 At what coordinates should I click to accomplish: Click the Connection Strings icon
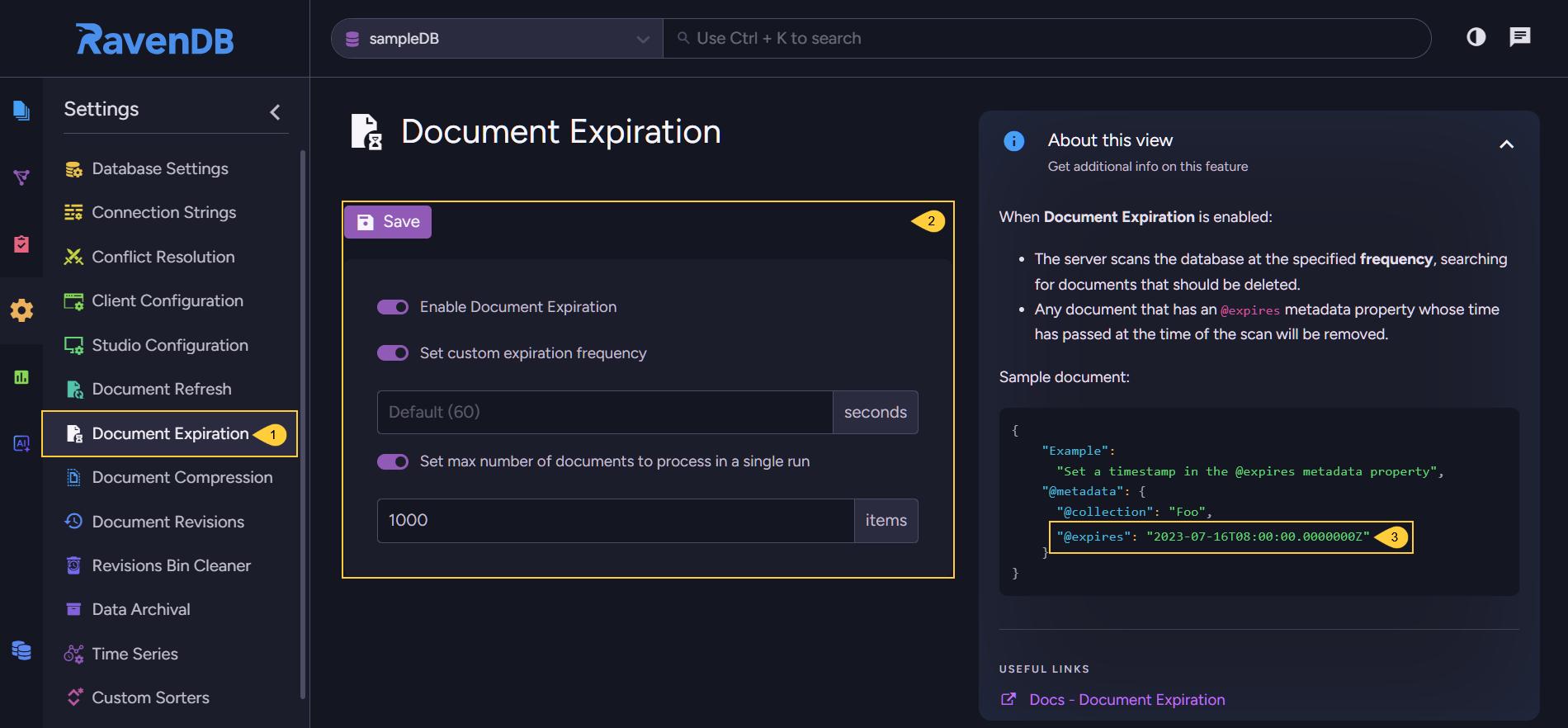click(73, 213)
